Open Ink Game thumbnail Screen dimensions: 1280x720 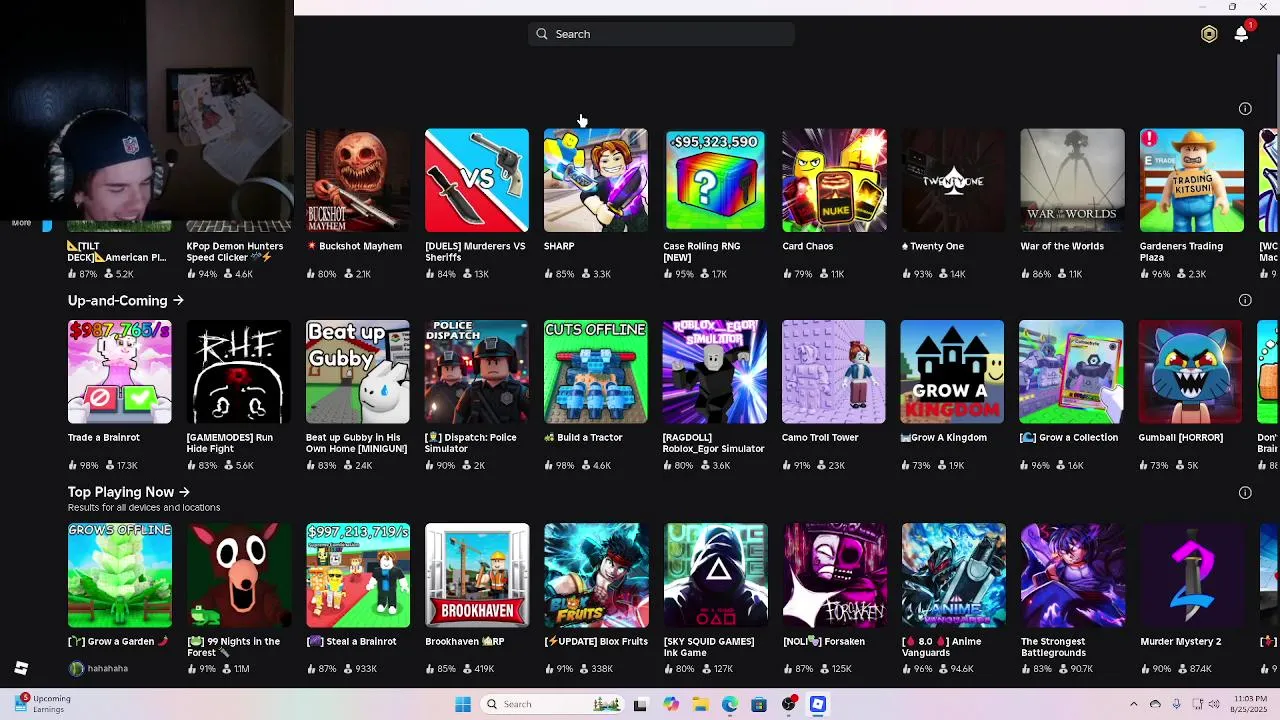[x=715, y=576]
